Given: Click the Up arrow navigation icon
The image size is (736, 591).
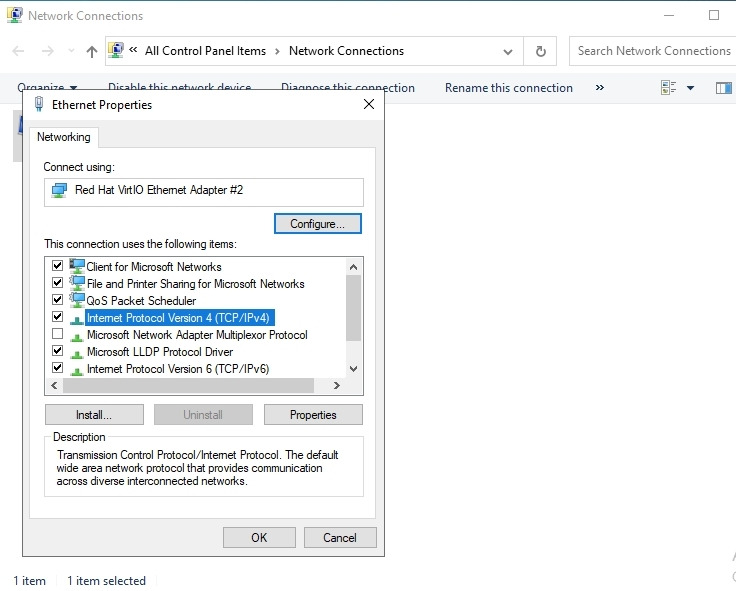Looking at the screenshot, I should pyautogui.click(x=92, y=51).
